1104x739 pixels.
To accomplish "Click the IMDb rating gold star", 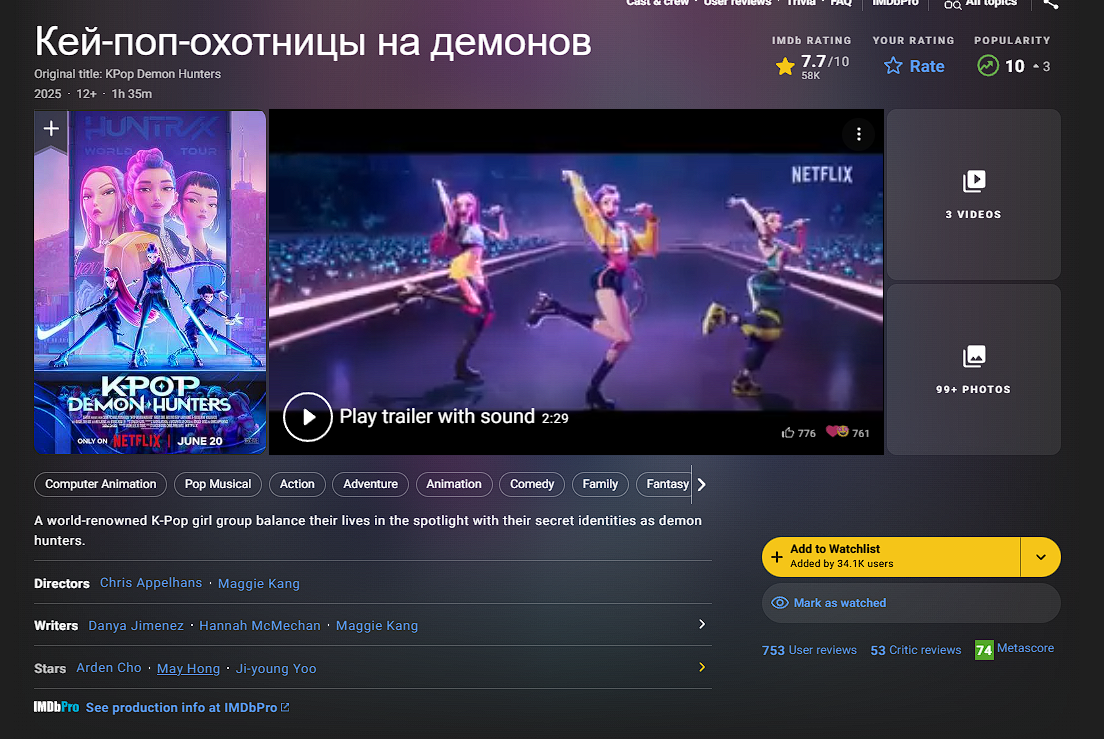I will pyautogui.click(x=785, y=67).
